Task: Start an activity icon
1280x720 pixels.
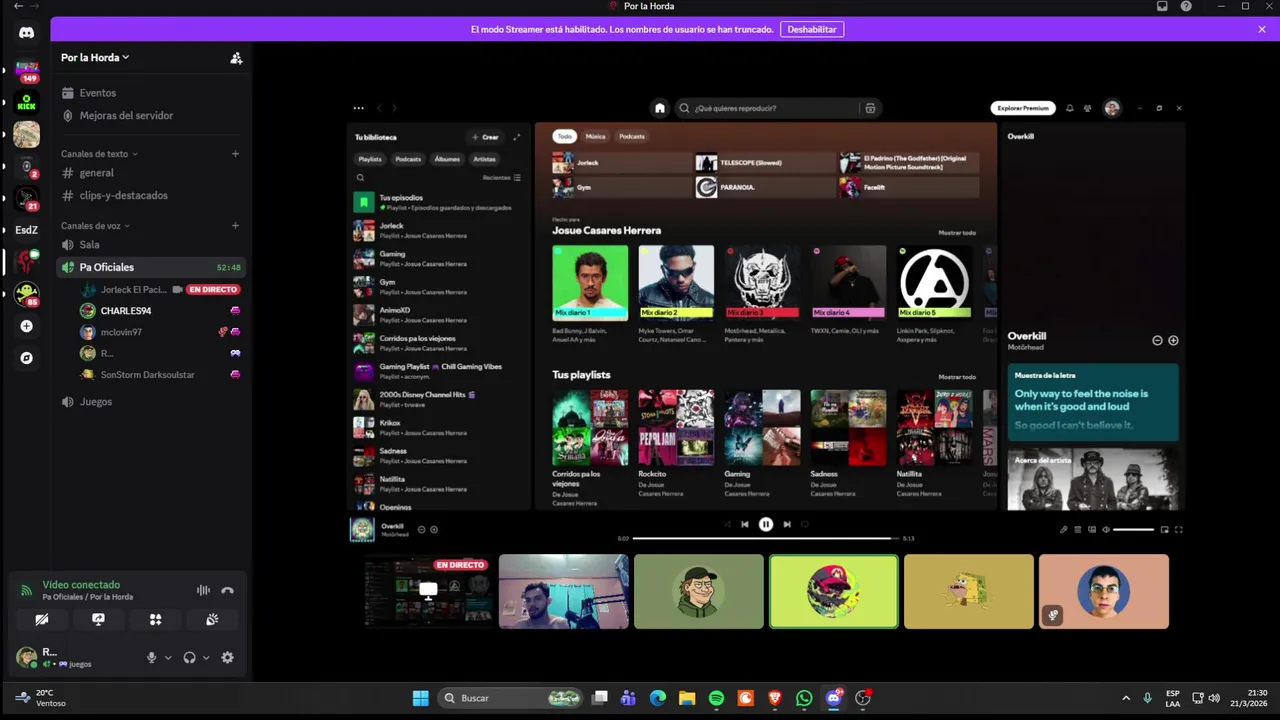Action: (155, 620)
